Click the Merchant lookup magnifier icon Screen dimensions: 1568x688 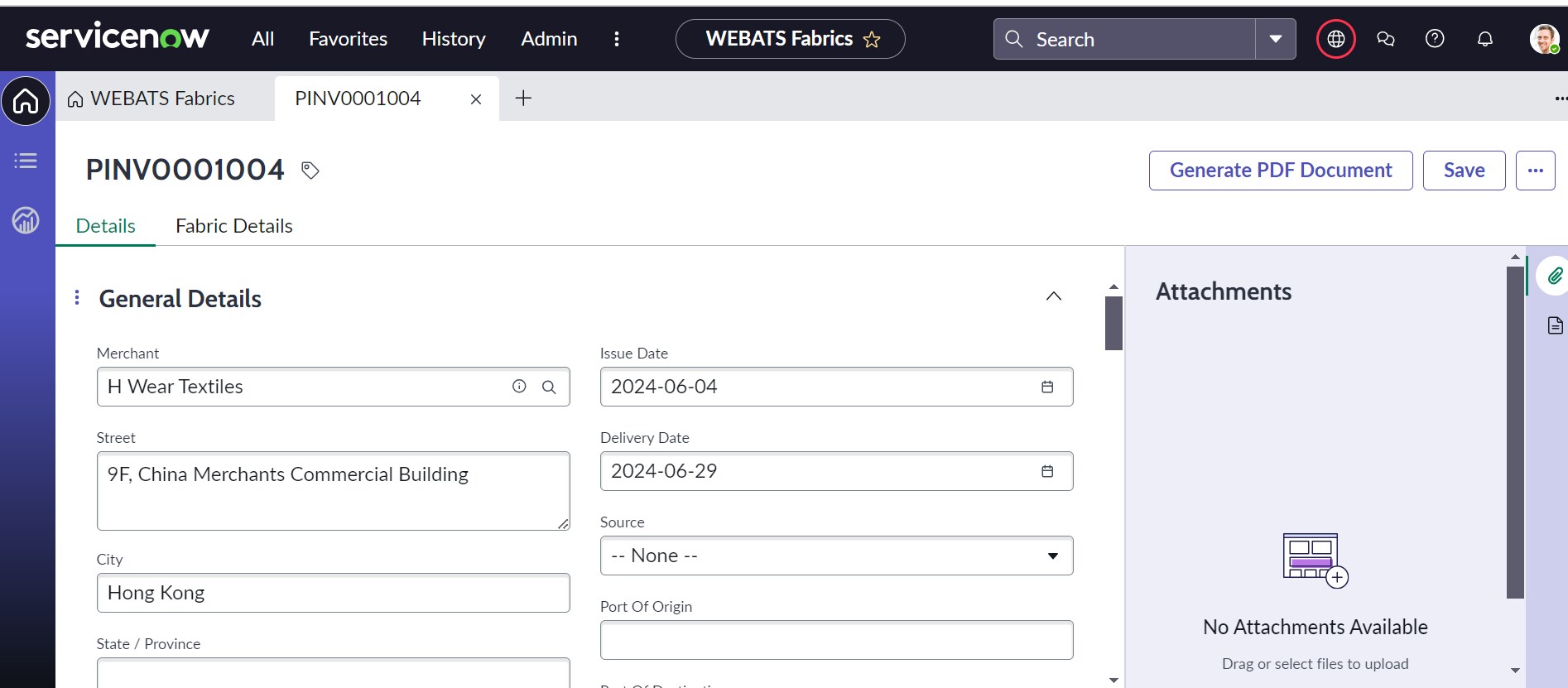coord(549,387)
